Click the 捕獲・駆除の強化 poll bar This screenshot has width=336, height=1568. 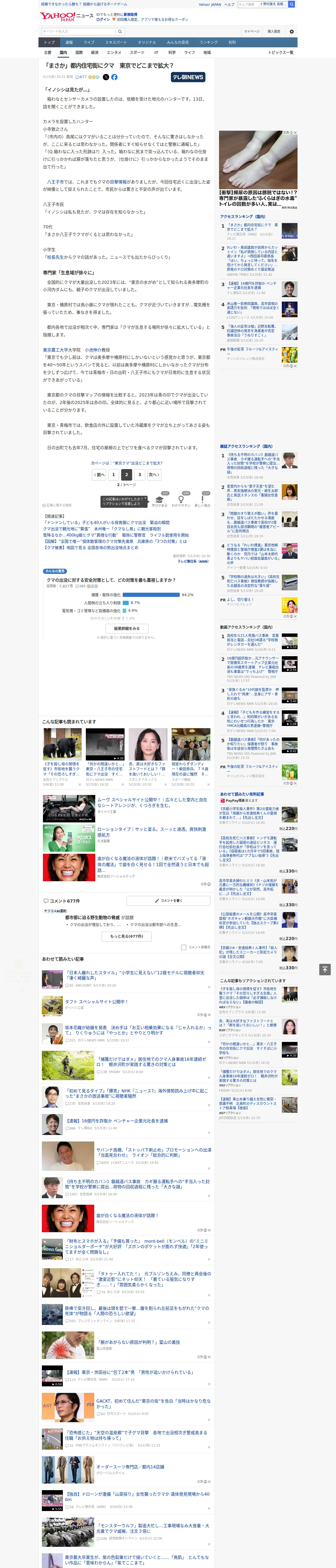coord(151,595)
